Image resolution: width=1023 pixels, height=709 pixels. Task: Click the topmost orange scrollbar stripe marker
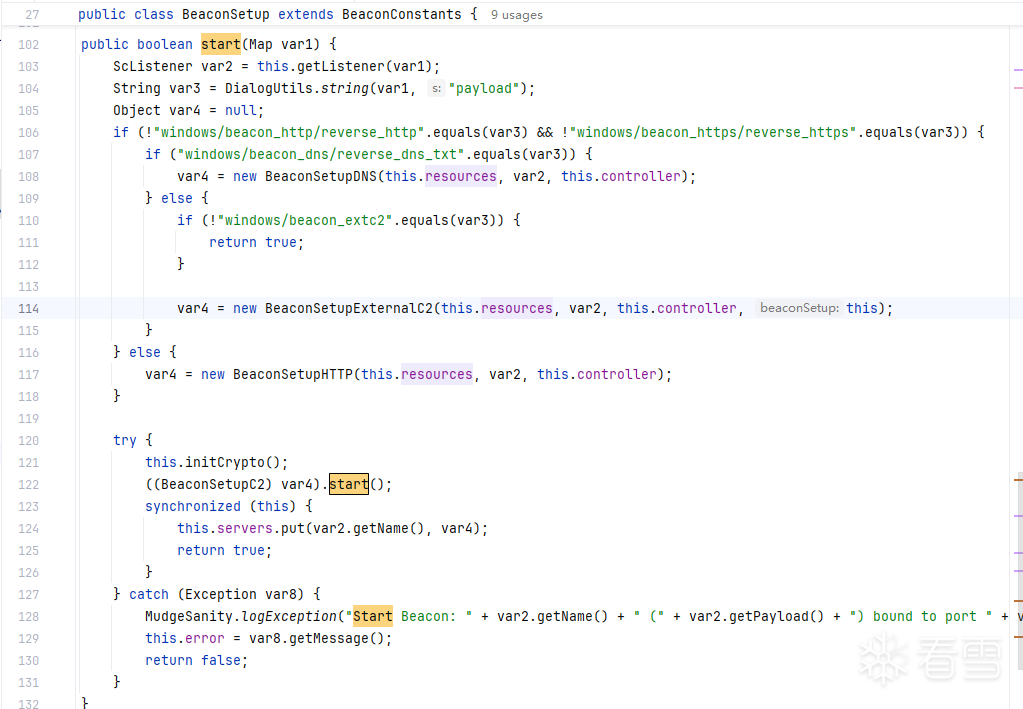(1018, 482)
